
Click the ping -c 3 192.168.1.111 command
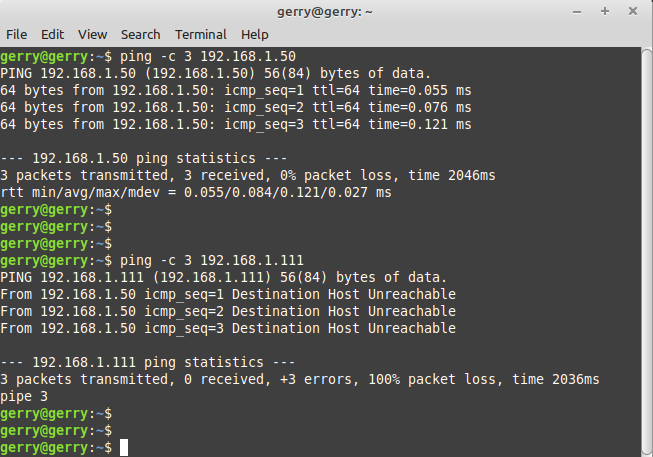(211, 260)
